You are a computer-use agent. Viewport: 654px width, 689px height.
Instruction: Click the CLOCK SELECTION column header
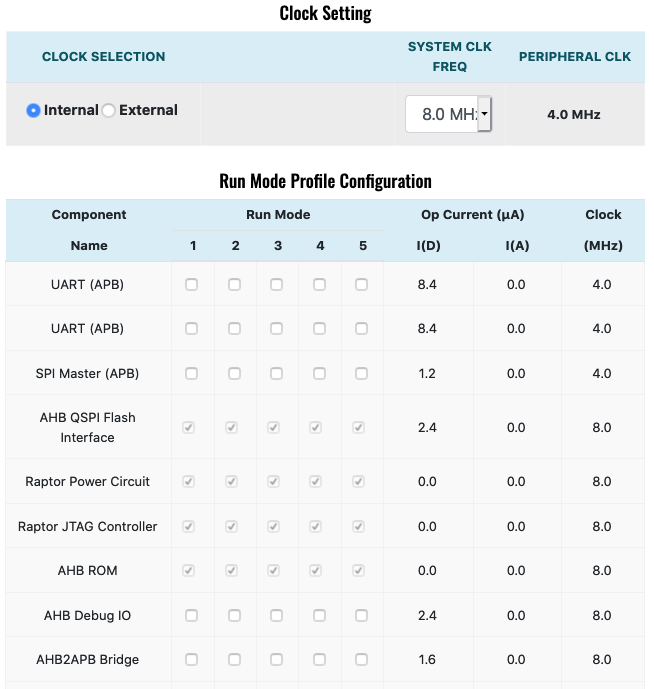pos(104,57)
